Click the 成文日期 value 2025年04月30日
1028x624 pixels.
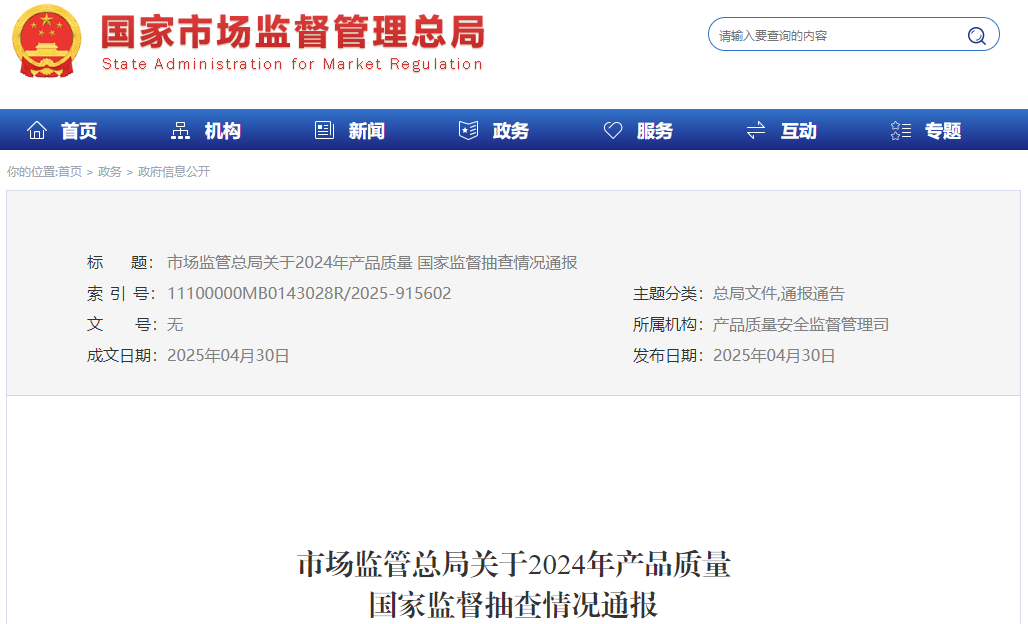228,355
